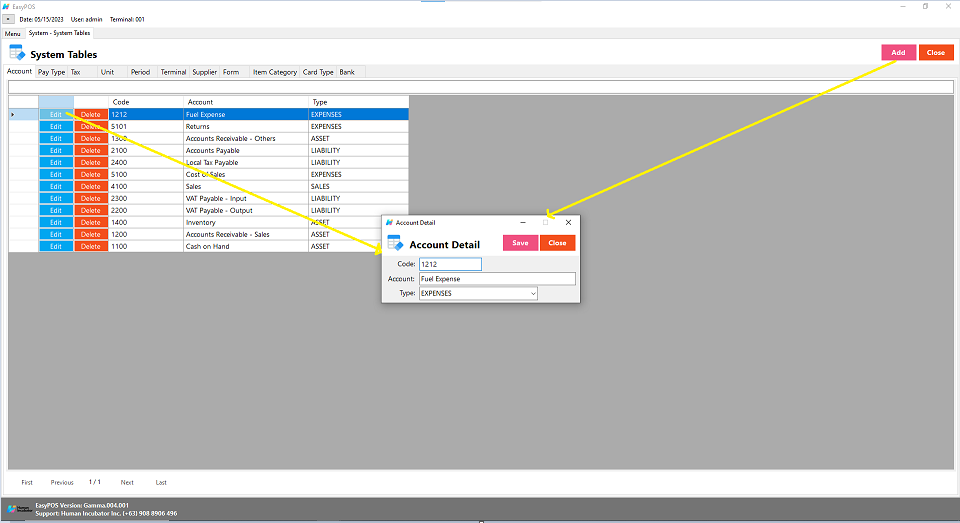Click the EasyPOS logo in title bar

(6, 6)
